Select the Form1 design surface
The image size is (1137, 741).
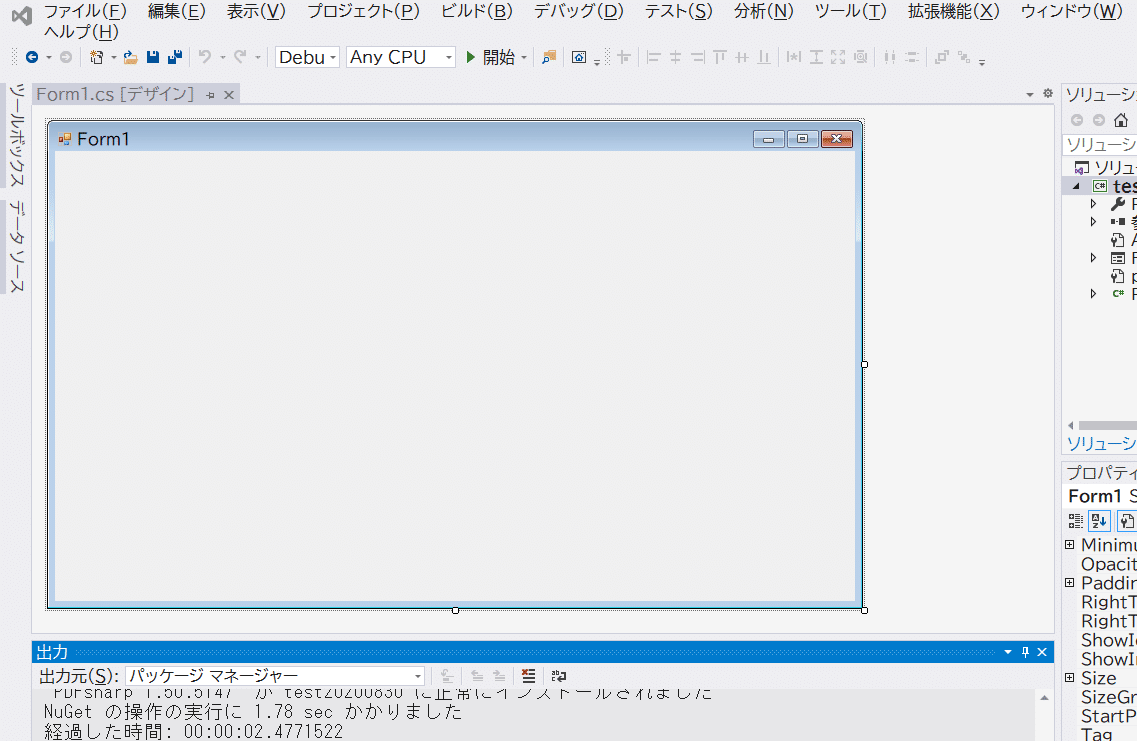455,370
